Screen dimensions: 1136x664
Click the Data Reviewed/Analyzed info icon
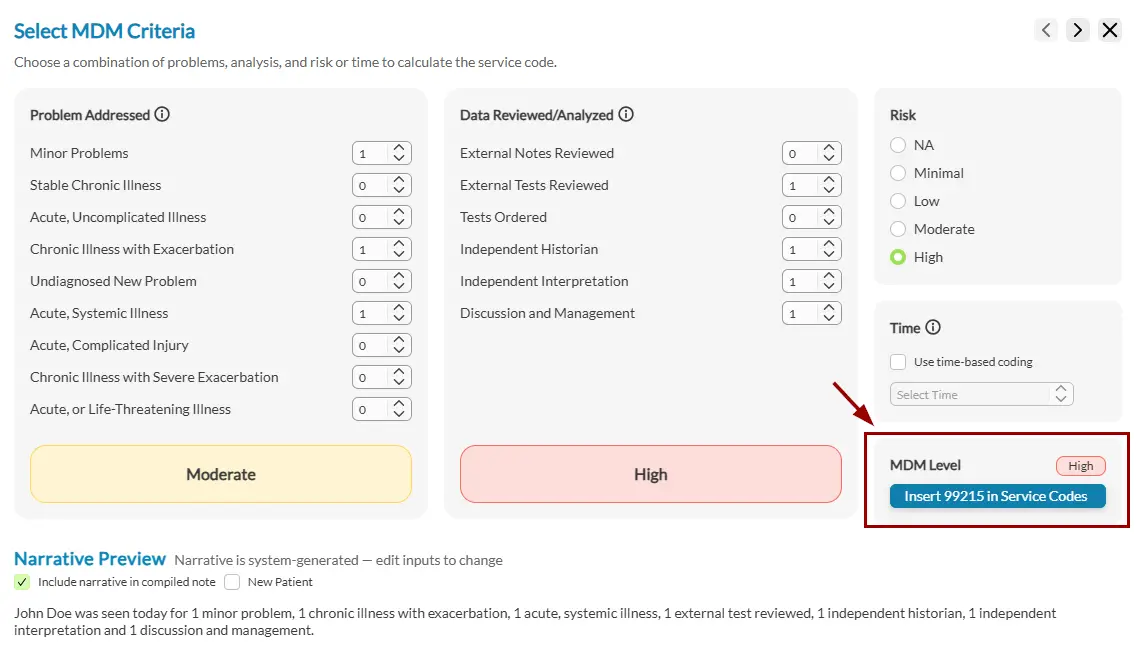point(626,114)
